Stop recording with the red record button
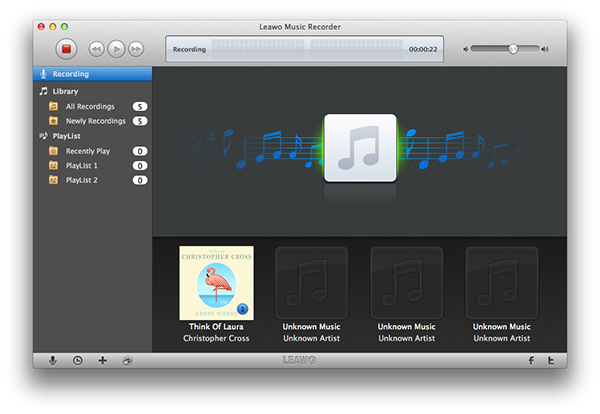Viewport: 600px width, 414px height. [x=67, y=48]
